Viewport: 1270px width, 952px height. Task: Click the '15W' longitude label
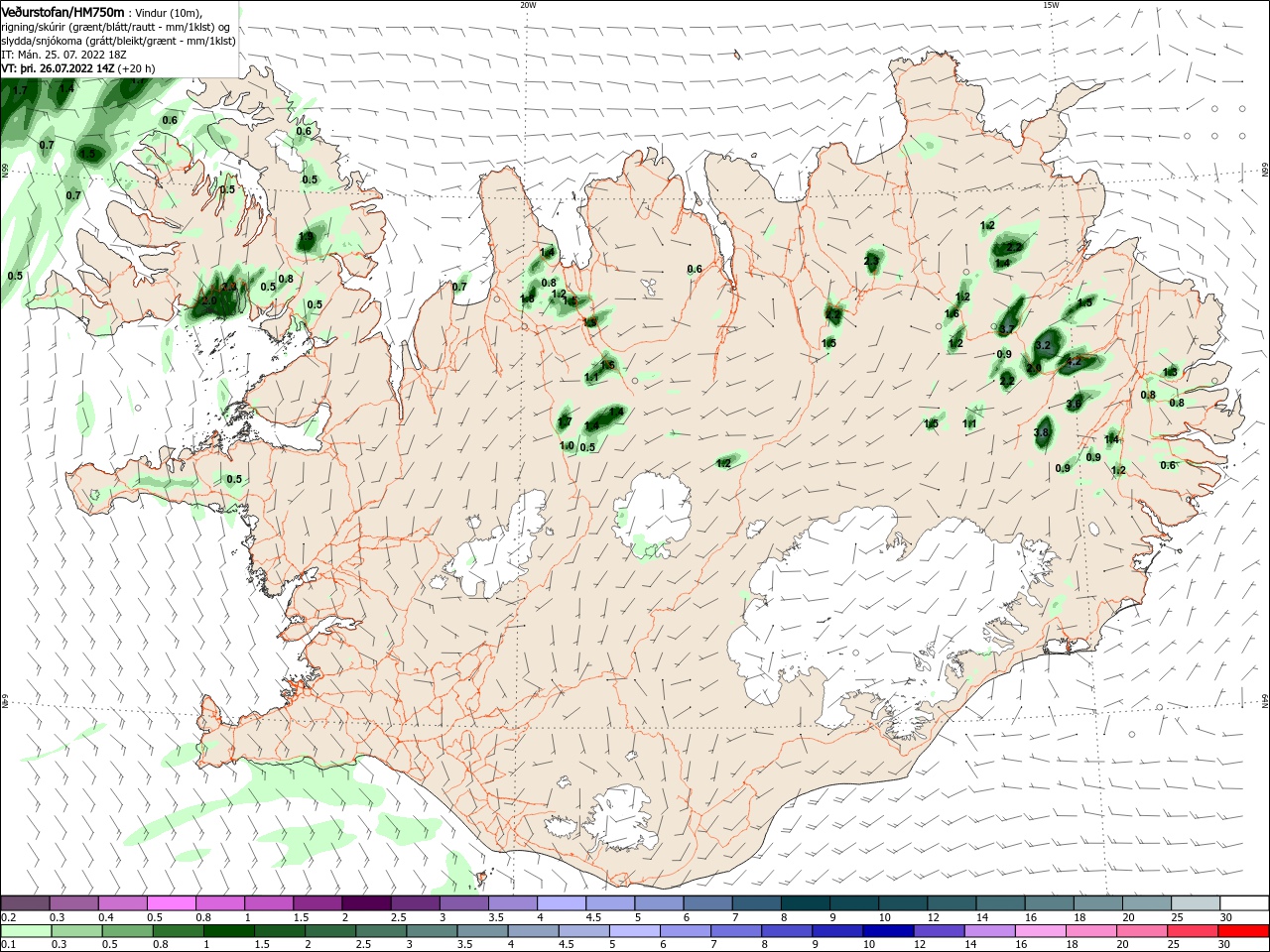pos(1050,4)
